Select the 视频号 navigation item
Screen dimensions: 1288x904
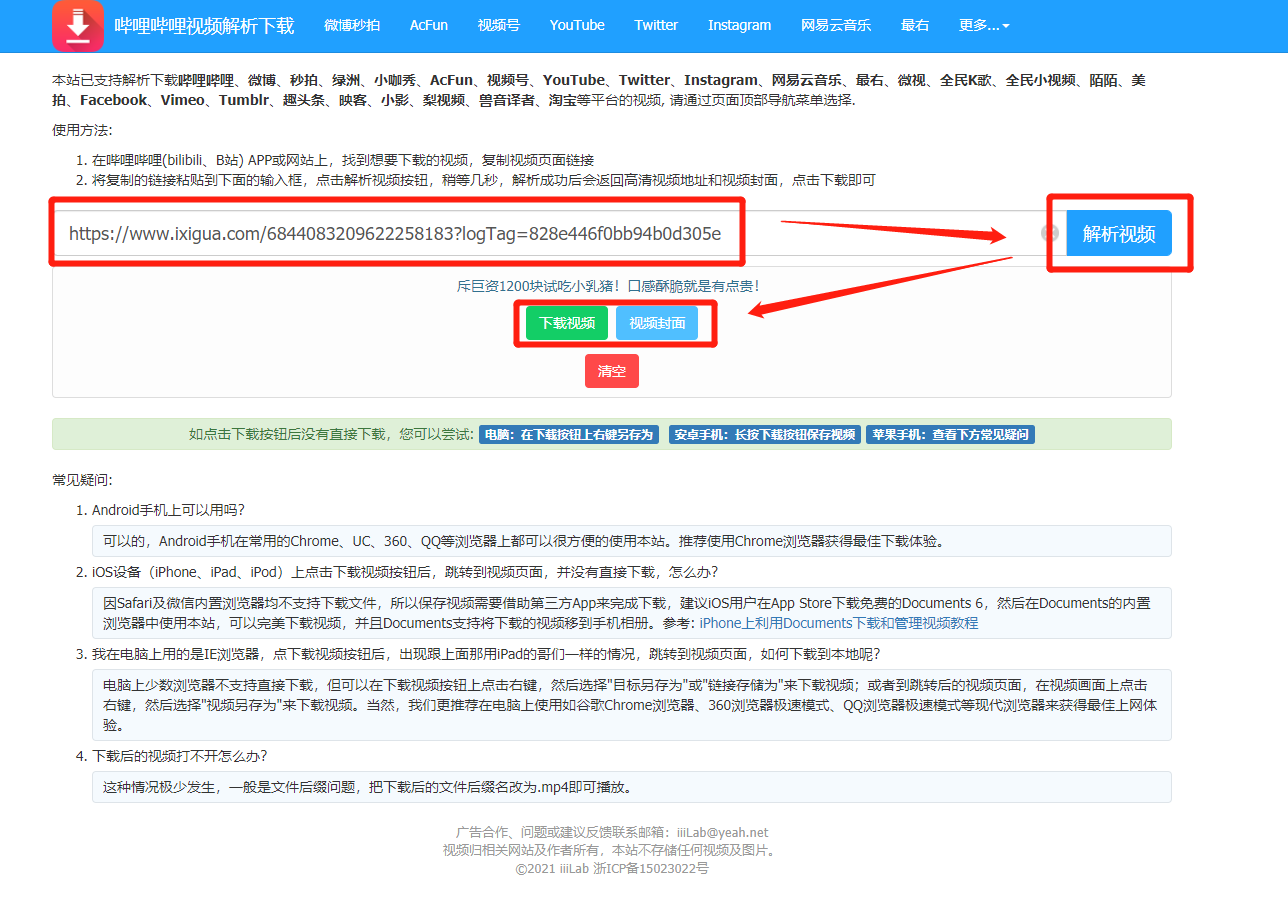[x=499, y=26]
